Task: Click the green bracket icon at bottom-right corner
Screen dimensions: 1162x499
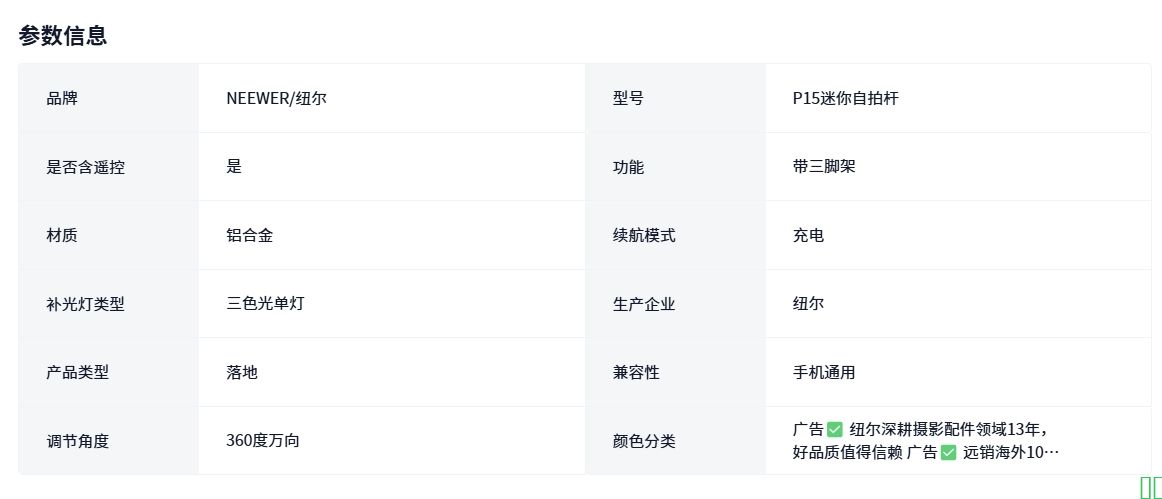Action: pos(1150,487)
